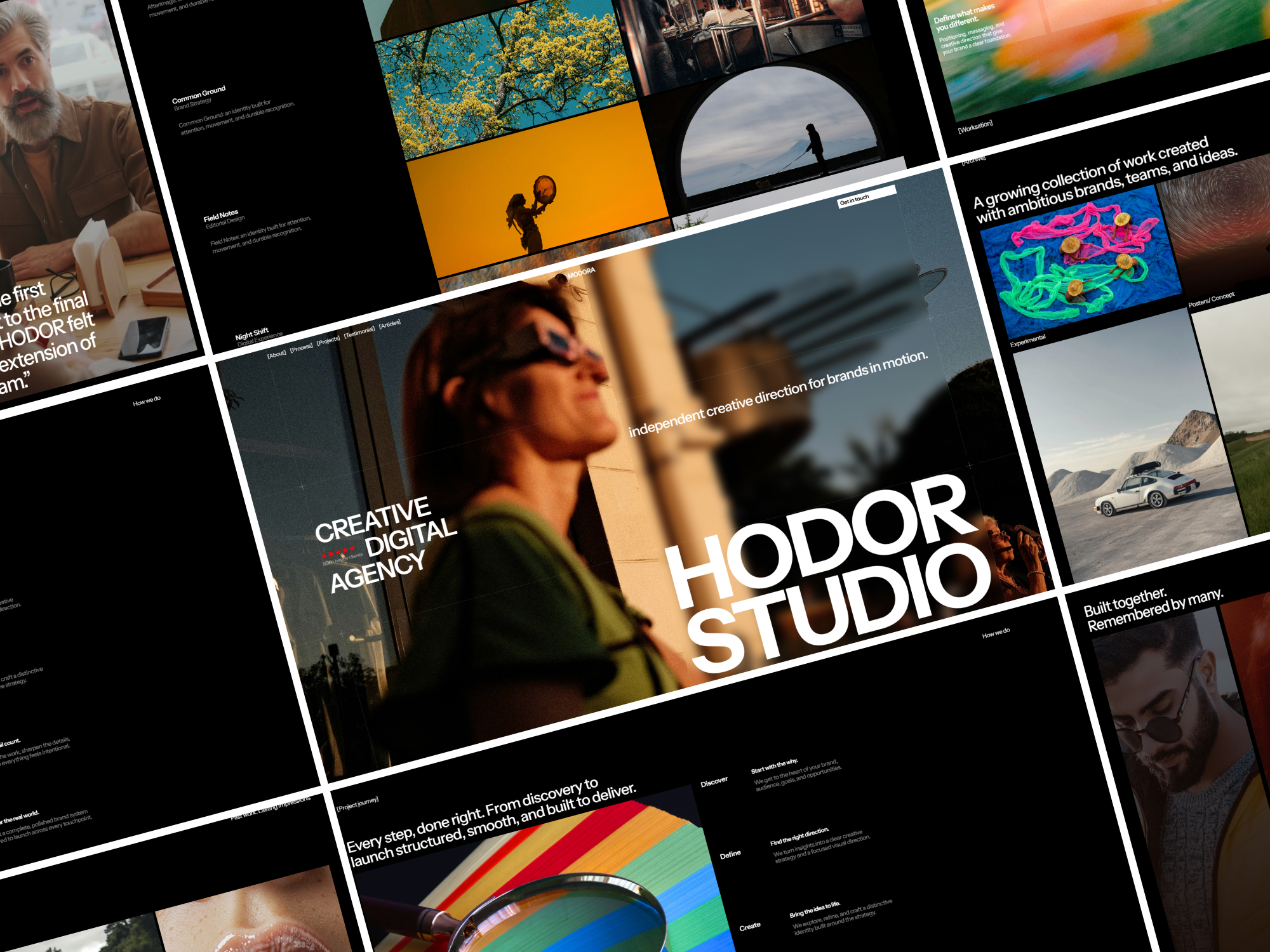This screenshot has width=1270, height=952.
Task: Click the 'Find the right direction.' heading
Action: click(x=799, y=837)
